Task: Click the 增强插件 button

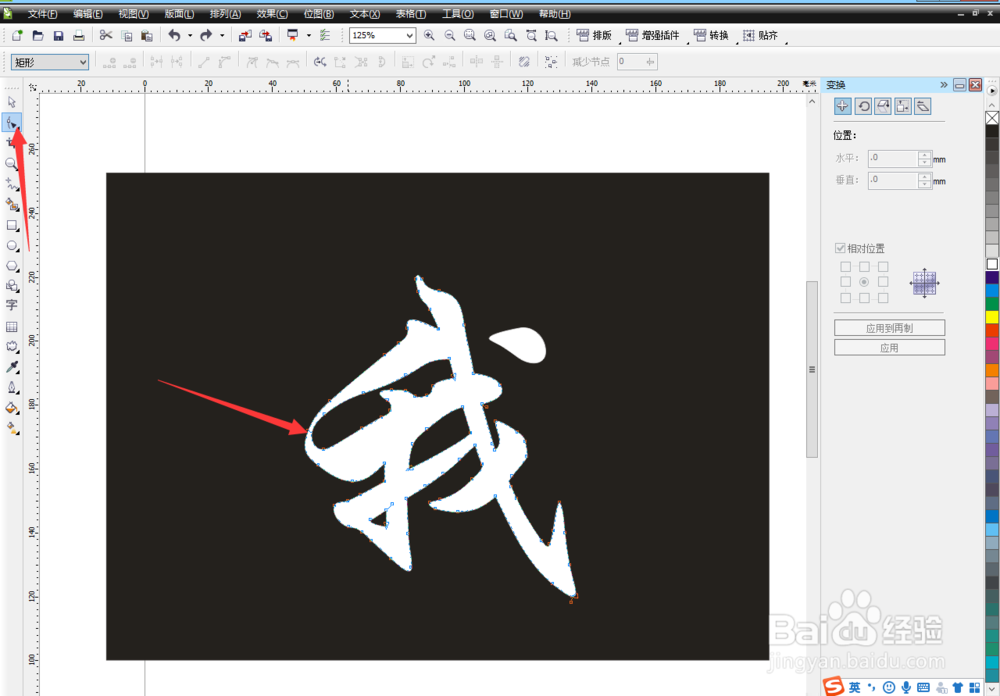Action: [x=652, y=36]
